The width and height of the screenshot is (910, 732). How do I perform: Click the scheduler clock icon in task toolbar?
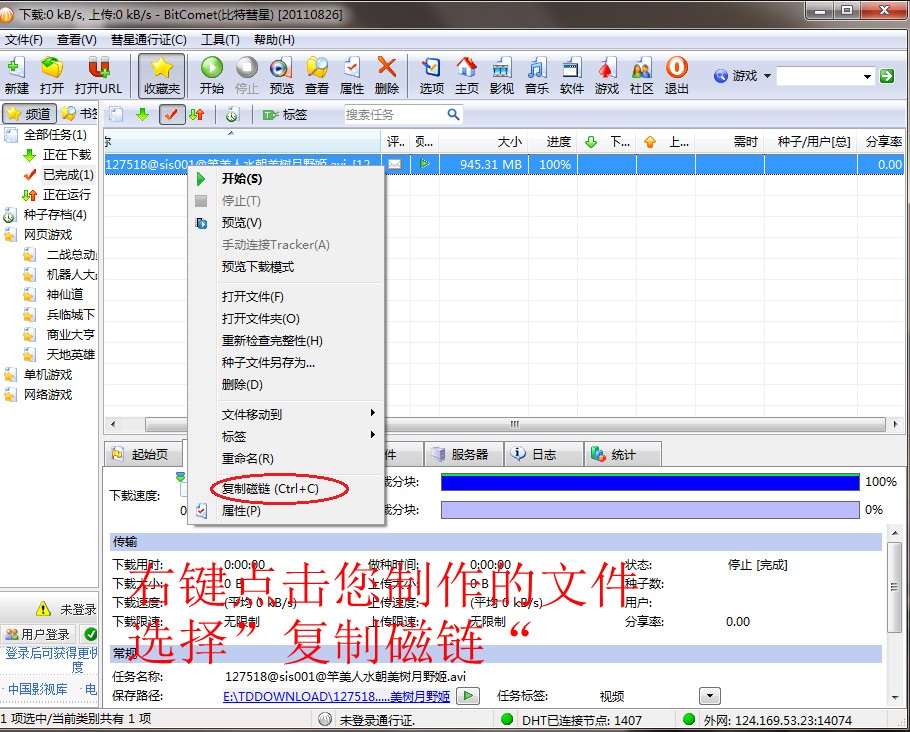click(x=232, y=114)
